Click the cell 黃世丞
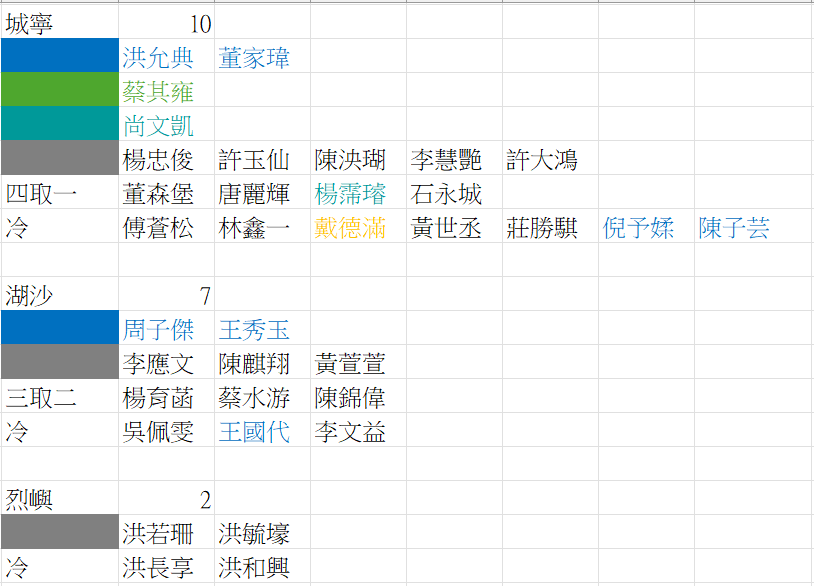The width and height of the screenshot is (814, 586). click(455, 226)
